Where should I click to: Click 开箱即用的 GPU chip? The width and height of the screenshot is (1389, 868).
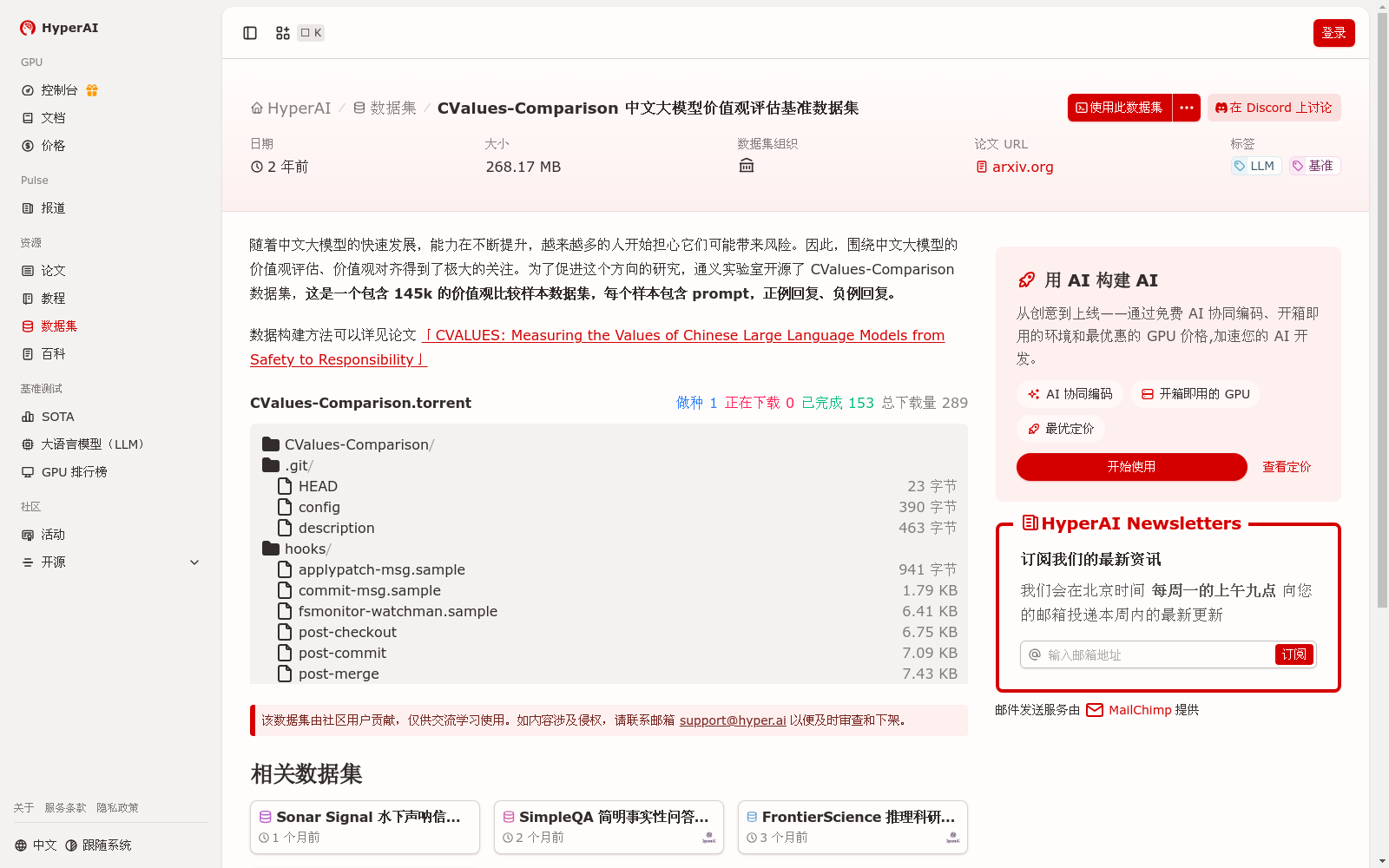[1195, 394]
